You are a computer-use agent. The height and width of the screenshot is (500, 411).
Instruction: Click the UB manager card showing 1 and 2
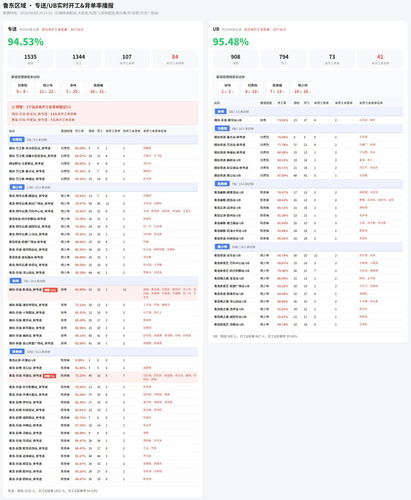click(x=227, y=88)
